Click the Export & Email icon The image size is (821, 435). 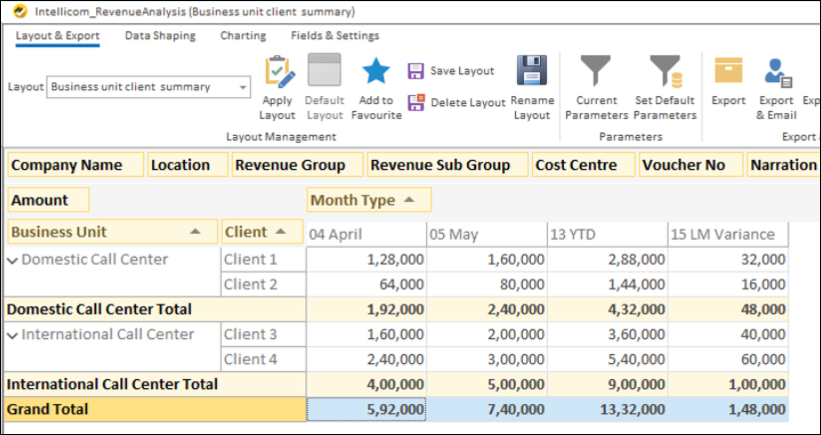776,72
